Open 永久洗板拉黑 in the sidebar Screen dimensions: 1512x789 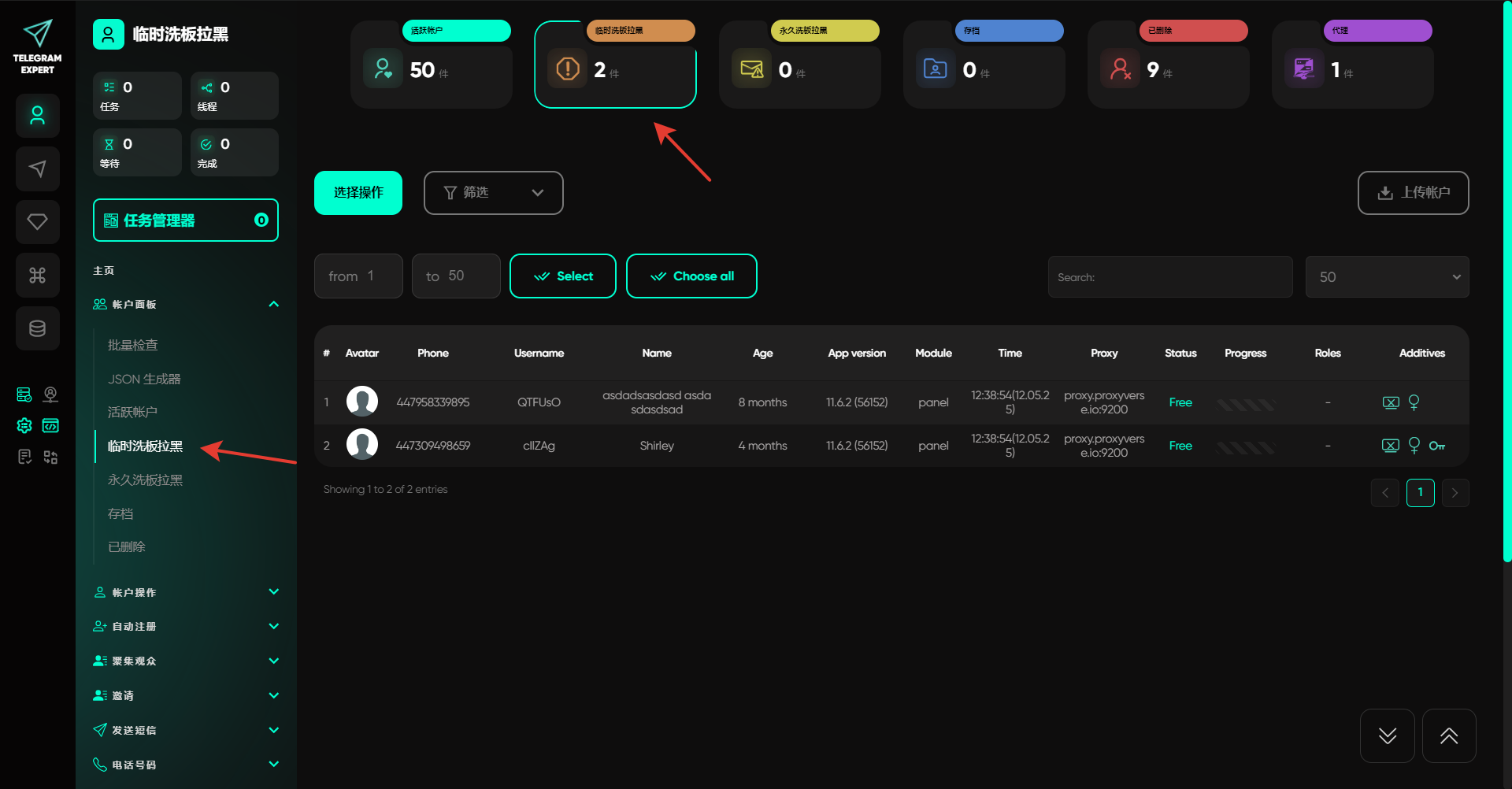(x=145, y=480)
